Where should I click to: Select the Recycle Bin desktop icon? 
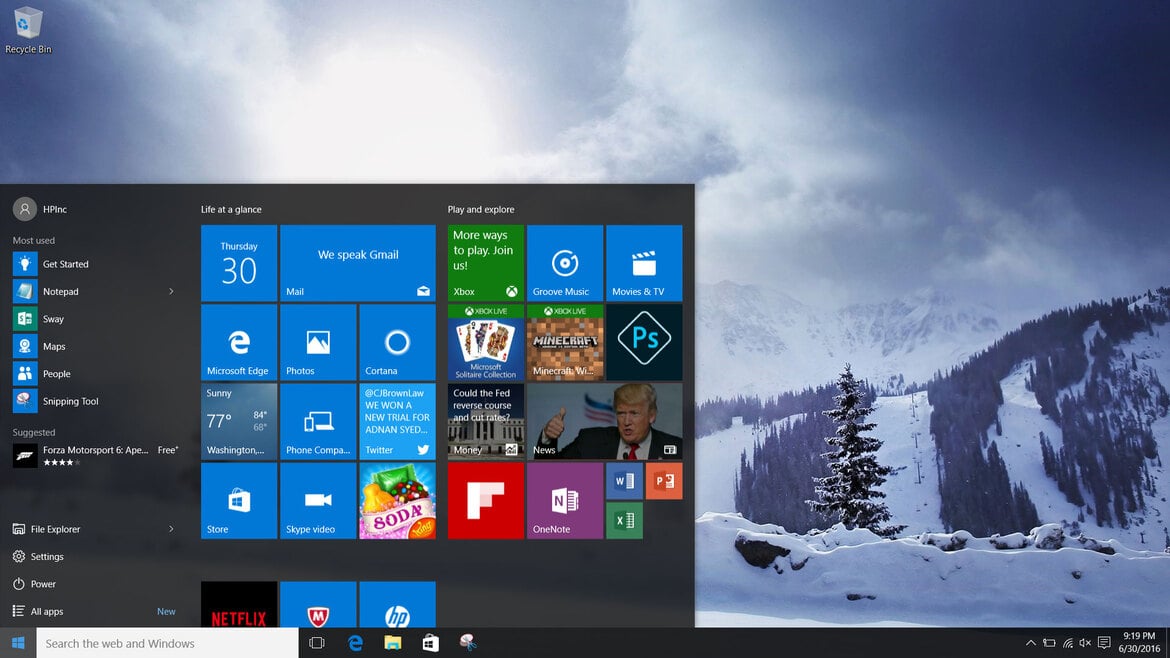(28, 30)
